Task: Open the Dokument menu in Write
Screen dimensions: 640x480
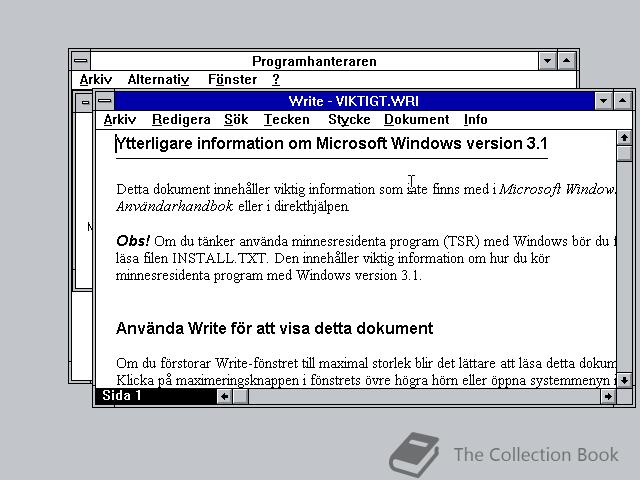Action: coord(416,120)
